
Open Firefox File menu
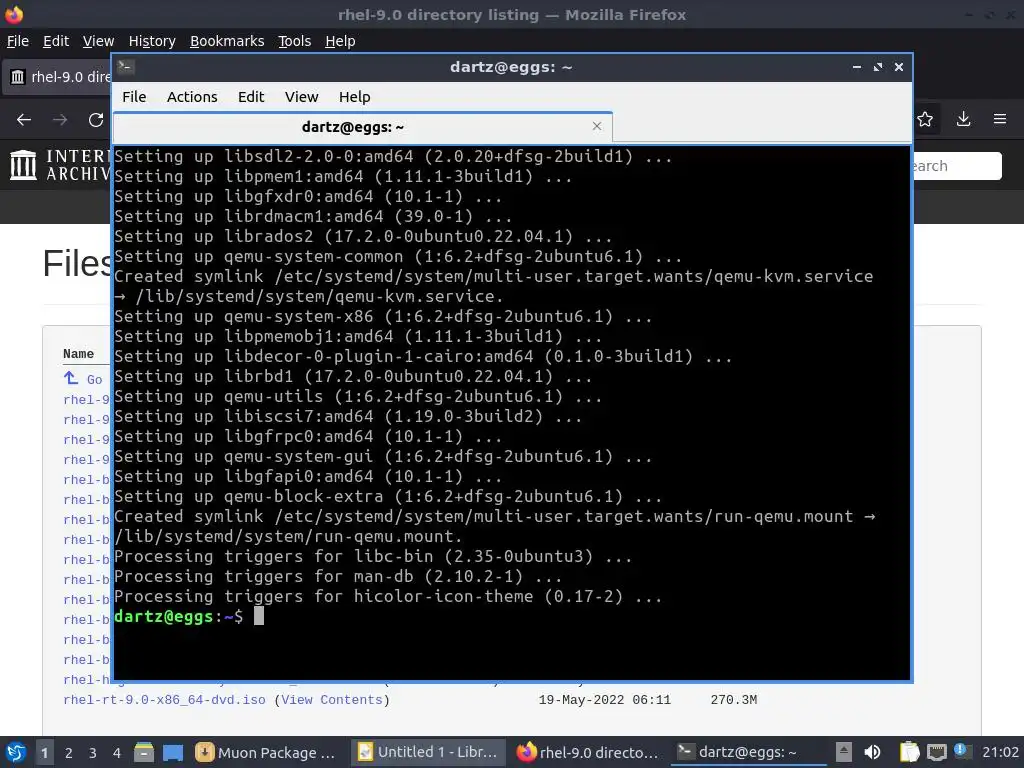coord(18,41)
